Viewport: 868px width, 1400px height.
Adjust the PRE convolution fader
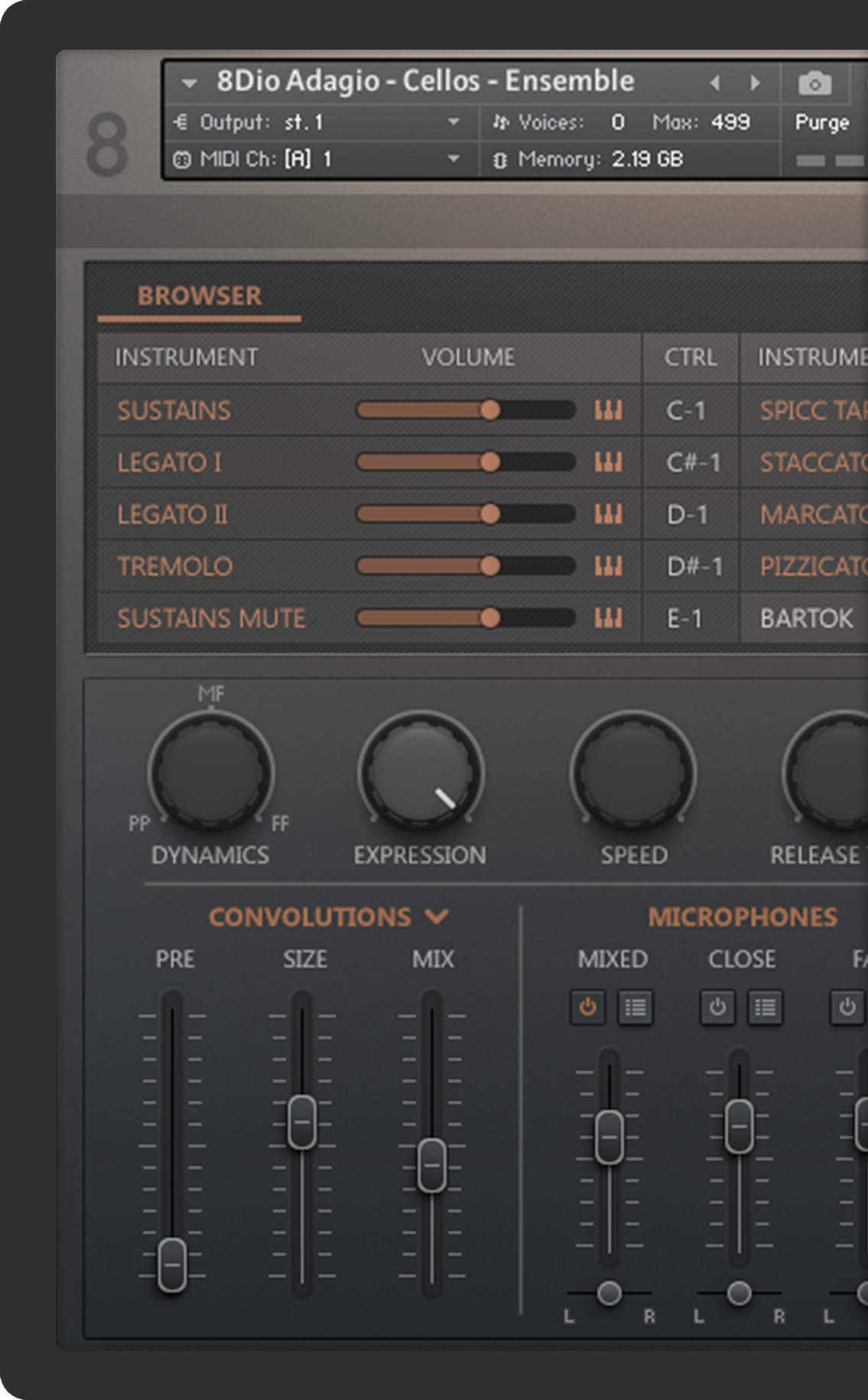click(x=172, y=1265)
